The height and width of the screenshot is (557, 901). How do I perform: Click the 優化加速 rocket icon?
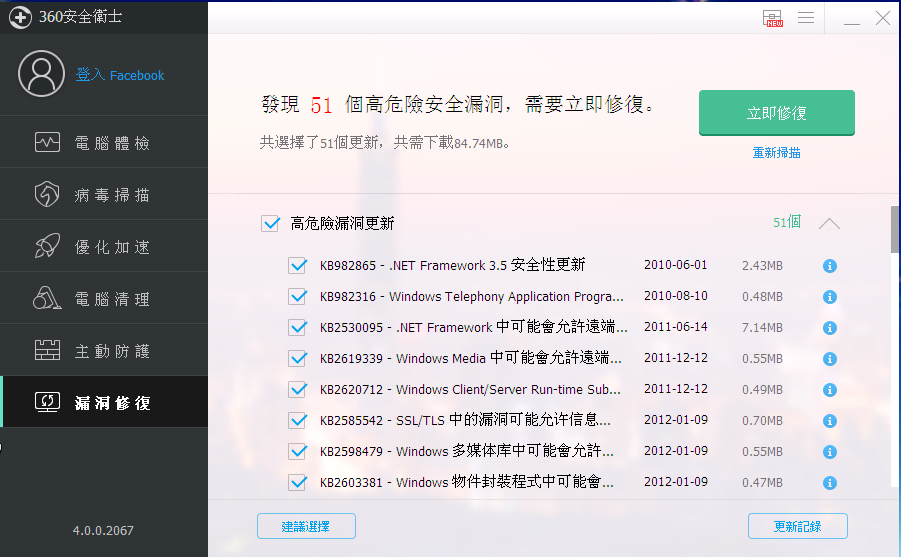pyautogui.click(x=47, y=246)
